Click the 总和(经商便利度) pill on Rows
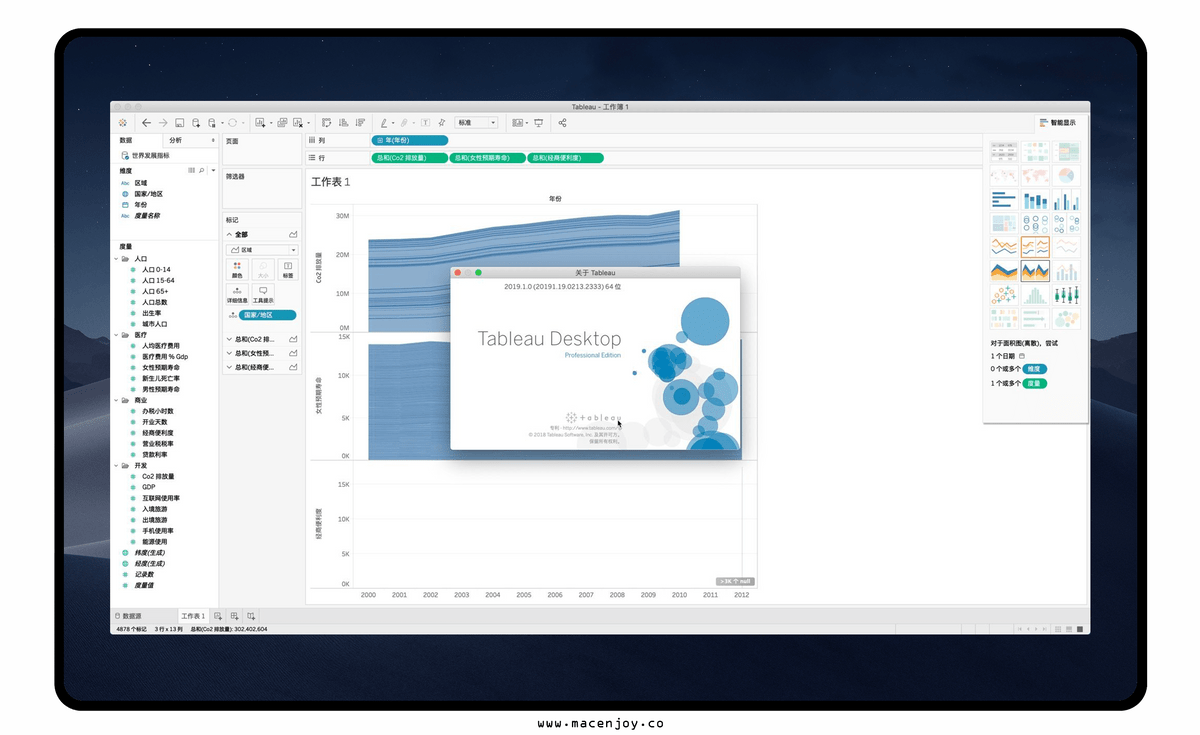1200x735 pixels. click(x=566, y=158)
